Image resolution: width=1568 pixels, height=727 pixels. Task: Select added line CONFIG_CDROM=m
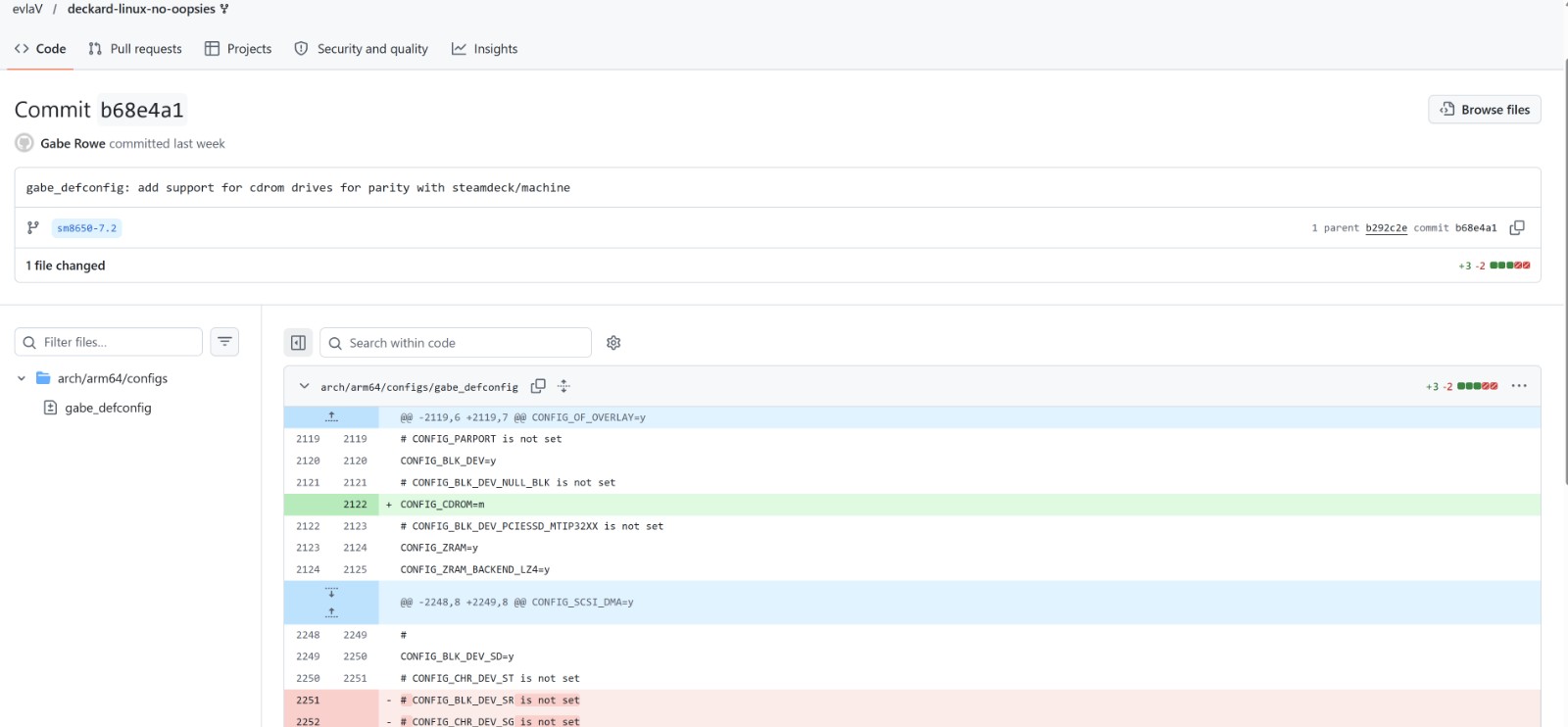[x=442, y=505]
